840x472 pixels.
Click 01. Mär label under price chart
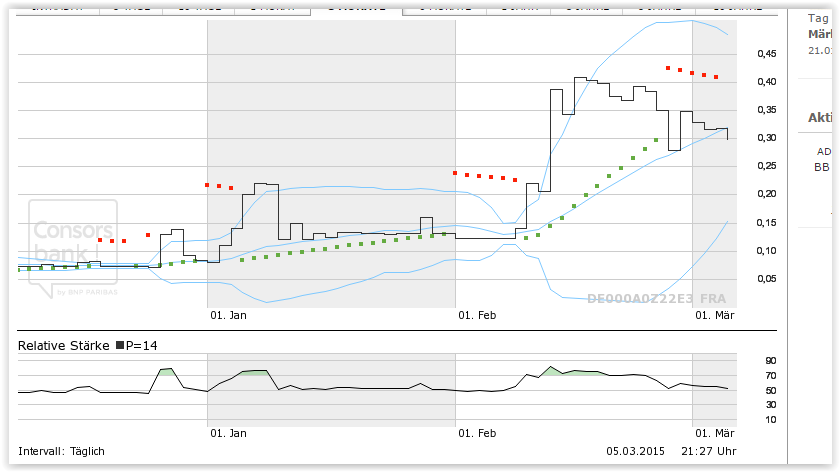click(715, 316)
